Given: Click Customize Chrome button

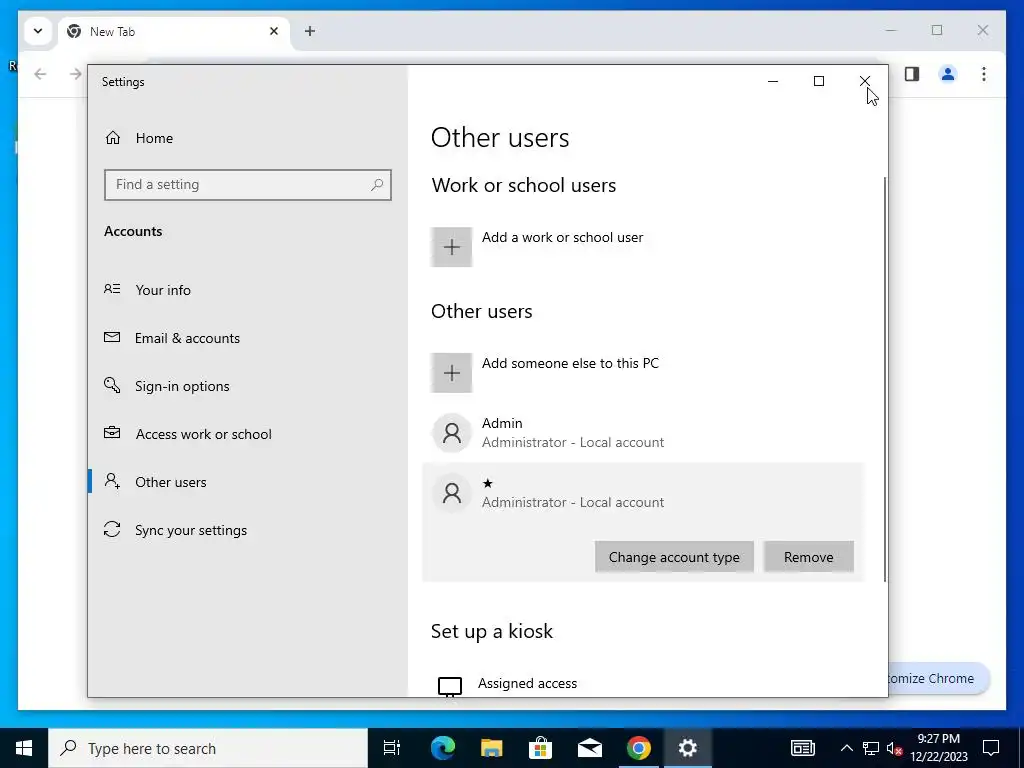Looking at the screenshot, I should pos(939,679).
